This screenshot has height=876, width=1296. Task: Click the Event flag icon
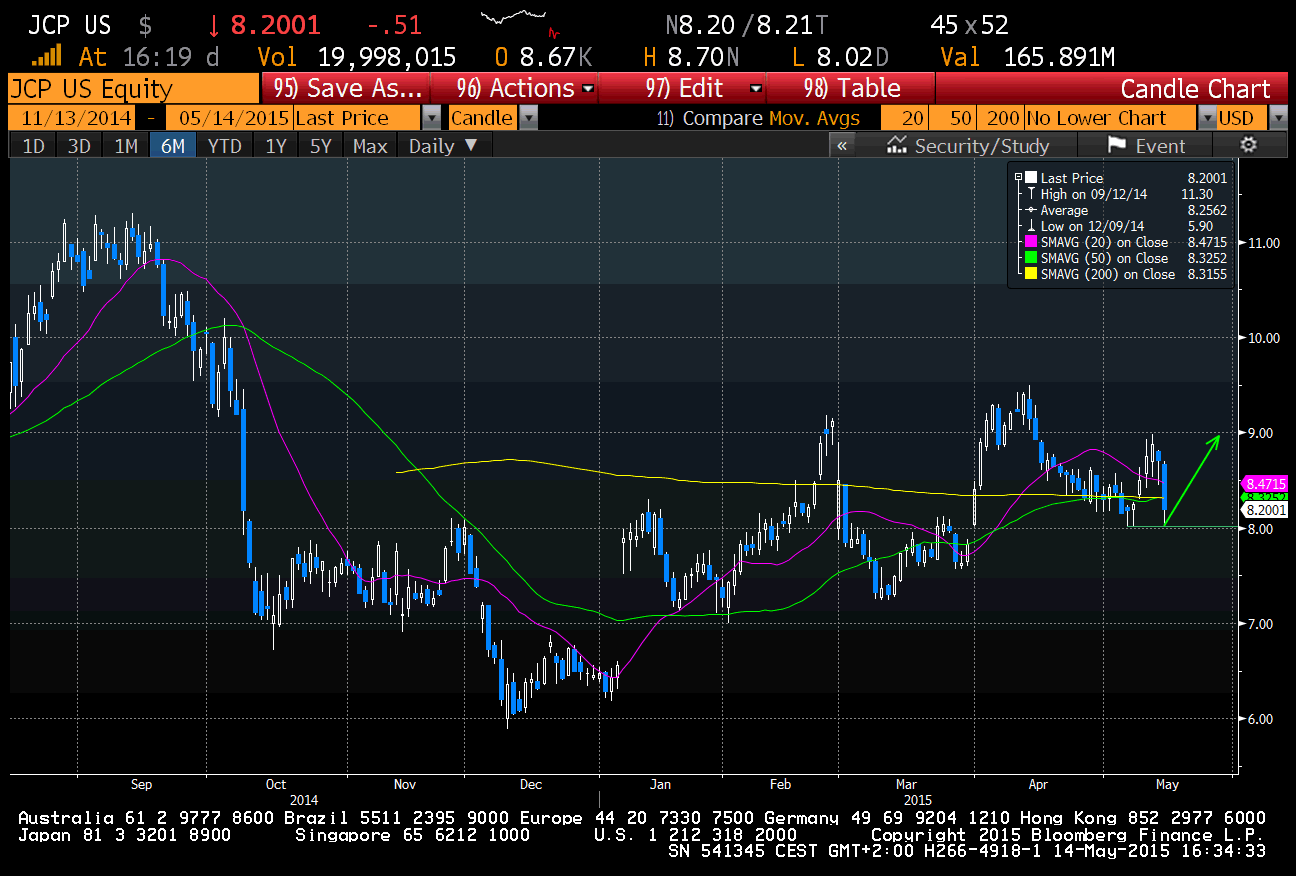pyautogui.click(x=1115, y=146)
